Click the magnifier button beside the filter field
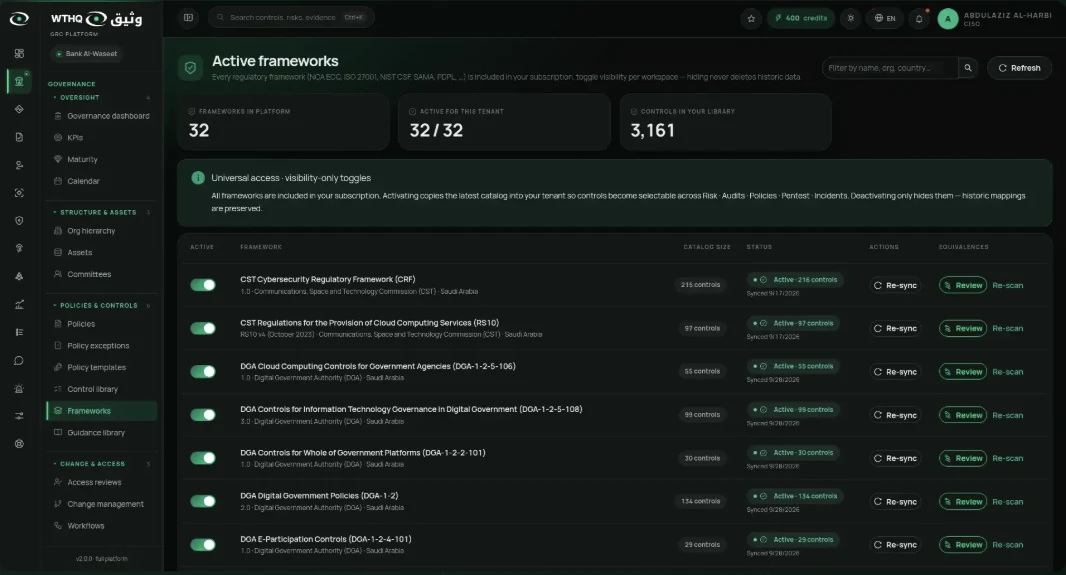 [968, 68]
